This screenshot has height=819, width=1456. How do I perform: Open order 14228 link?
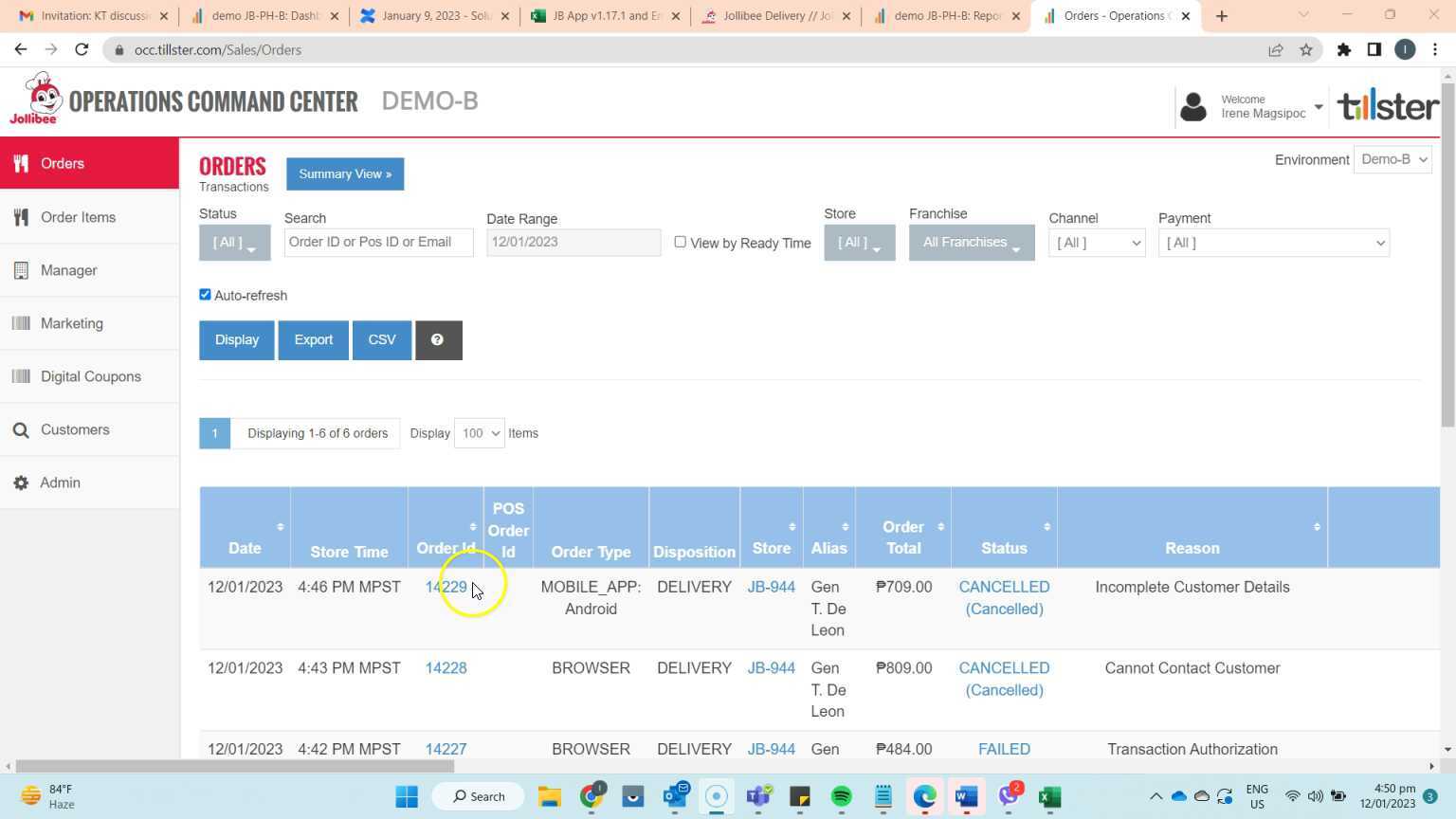tap(446, 668)
